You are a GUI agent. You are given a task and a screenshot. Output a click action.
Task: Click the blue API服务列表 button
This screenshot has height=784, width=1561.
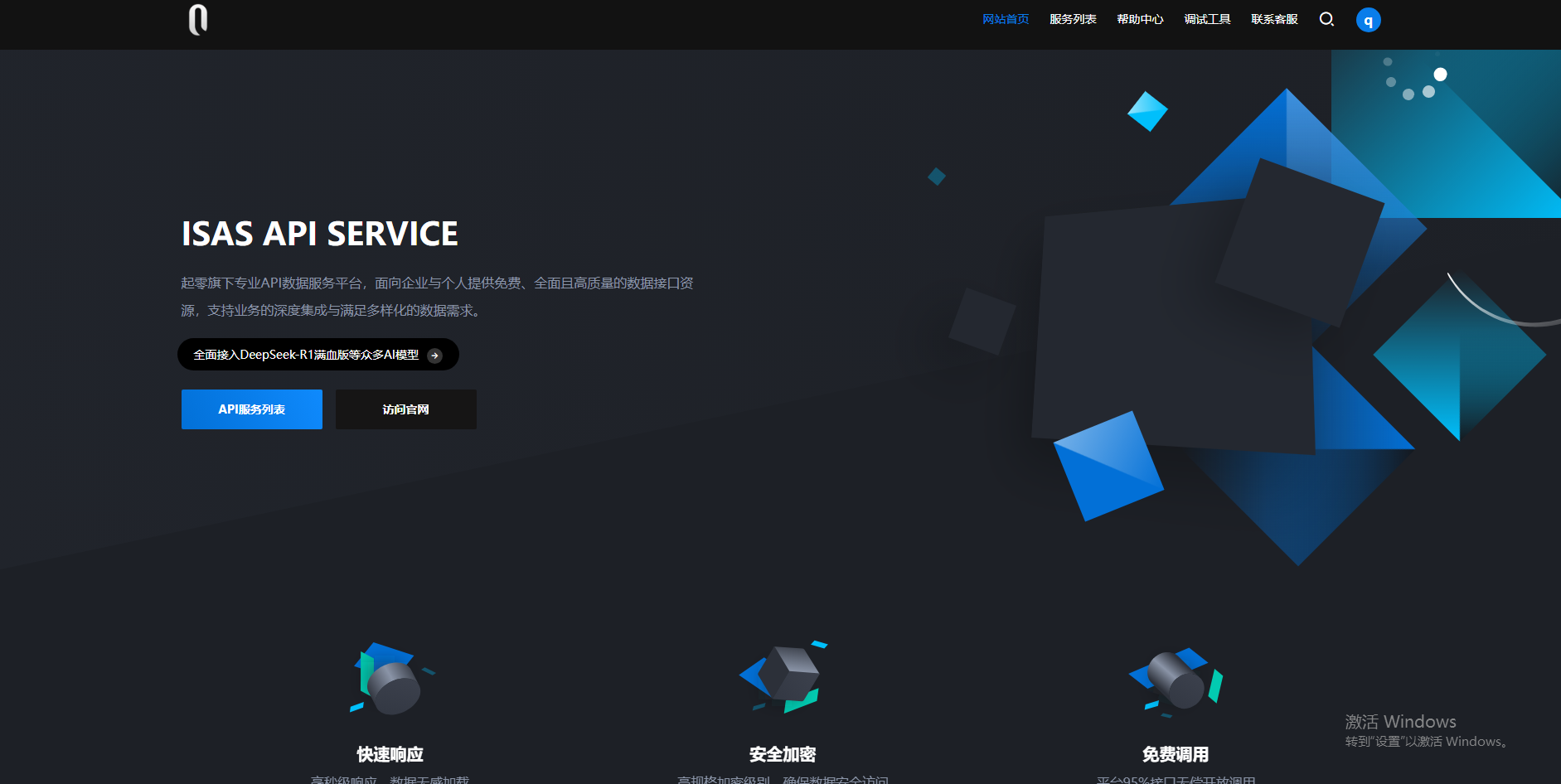(x=252, y=409)
